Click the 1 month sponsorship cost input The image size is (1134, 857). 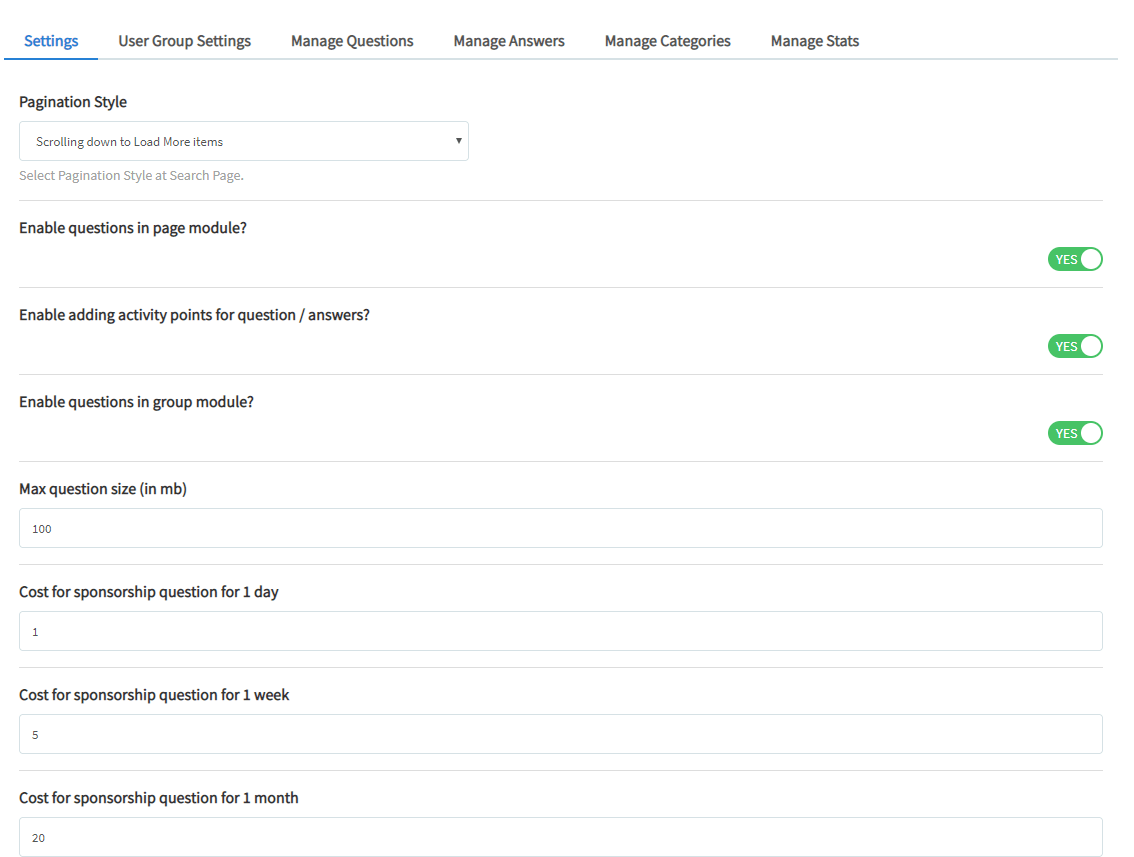[x=560, y=837]
